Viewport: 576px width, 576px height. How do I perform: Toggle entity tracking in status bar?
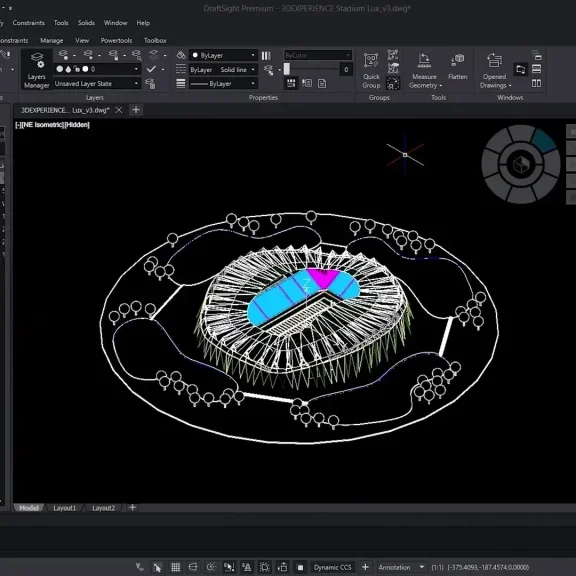click(x=246, y=567)
